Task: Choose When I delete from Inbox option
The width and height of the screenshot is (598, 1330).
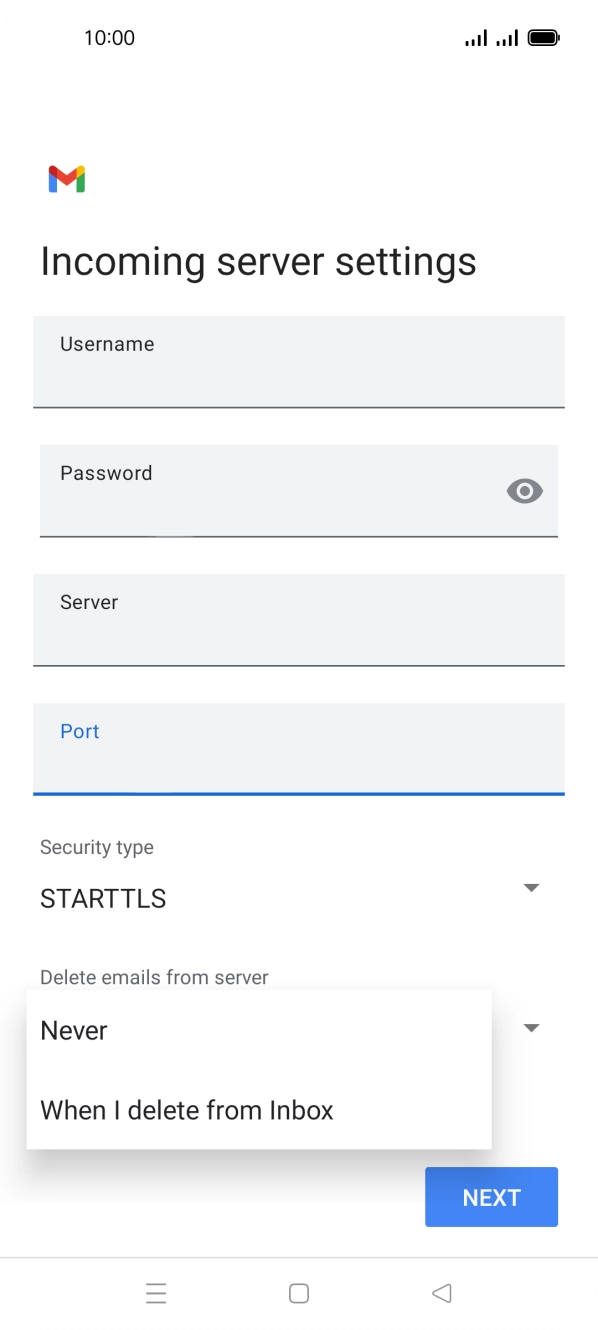Action: point(186,1110)
